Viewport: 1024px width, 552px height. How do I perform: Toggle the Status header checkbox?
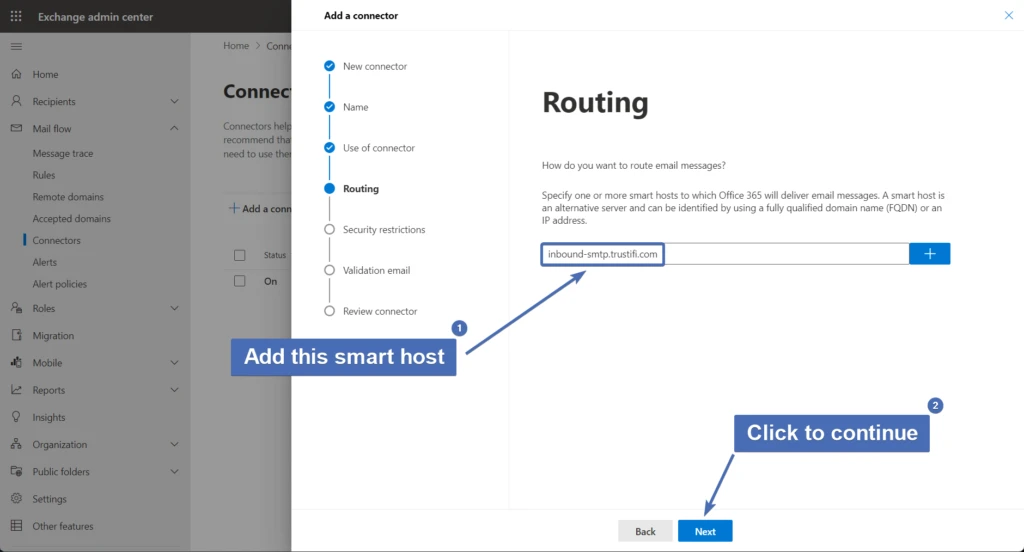click(x=240, y=255)
